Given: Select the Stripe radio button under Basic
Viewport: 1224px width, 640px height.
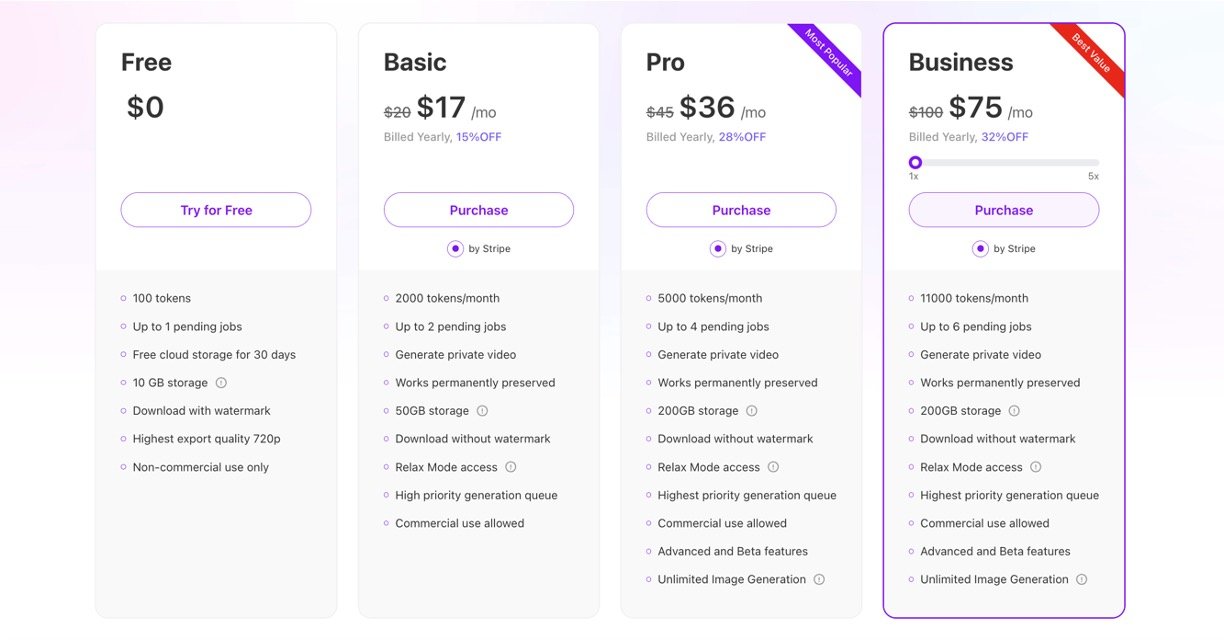Looking at the screenshot, I should click(x=455, y=249).
